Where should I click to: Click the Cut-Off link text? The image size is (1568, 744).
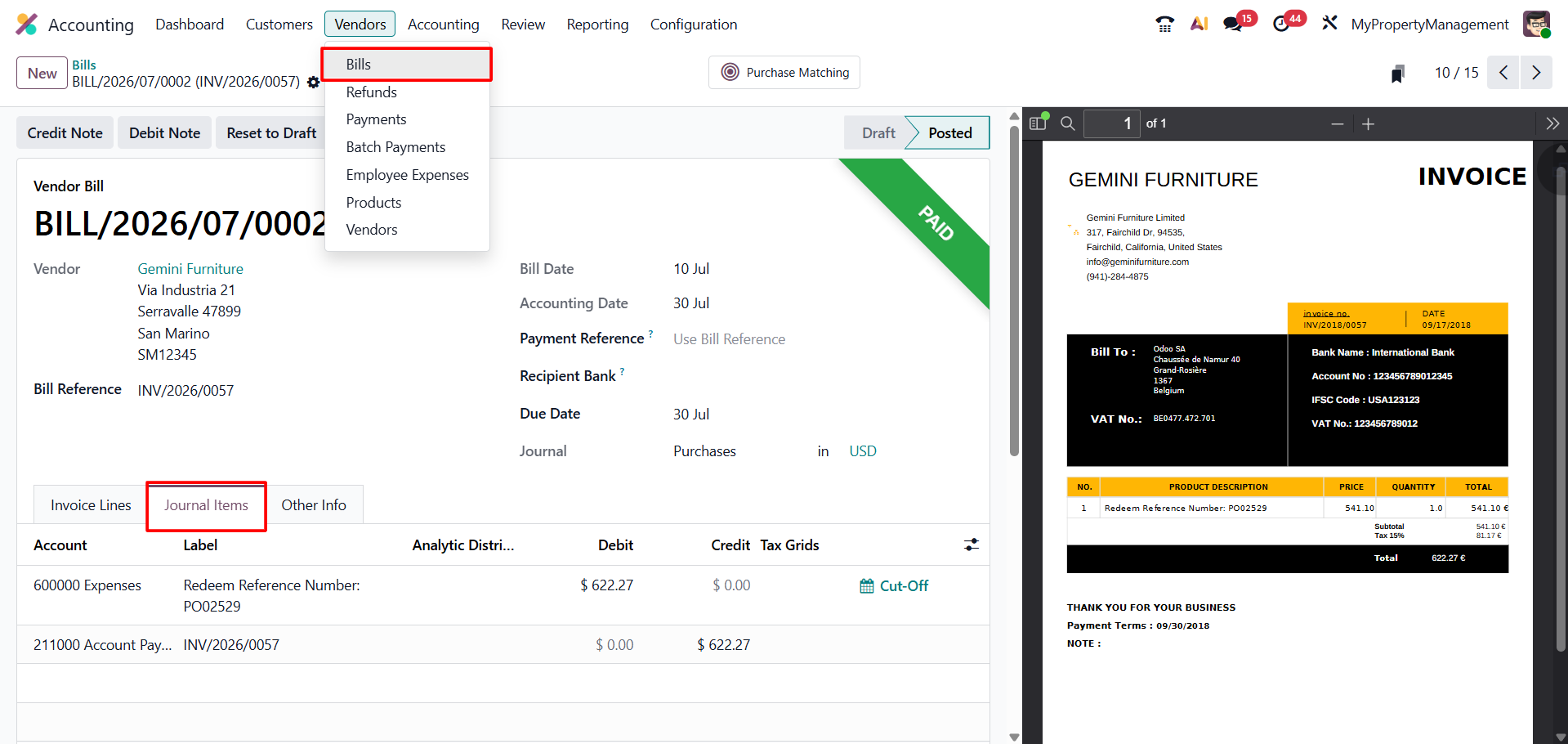(x=904, y=586)
